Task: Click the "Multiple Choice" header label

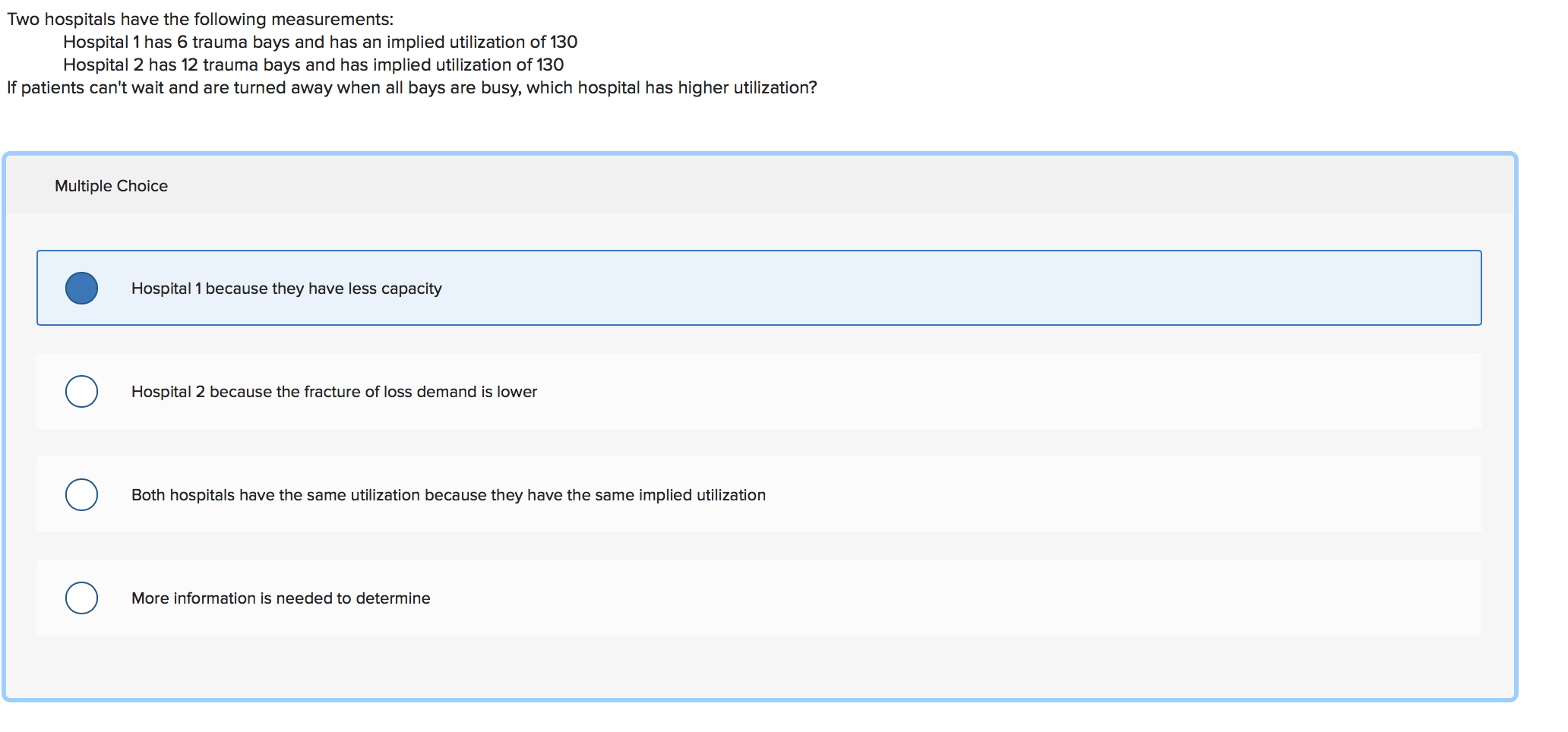Action: [111, 185]
